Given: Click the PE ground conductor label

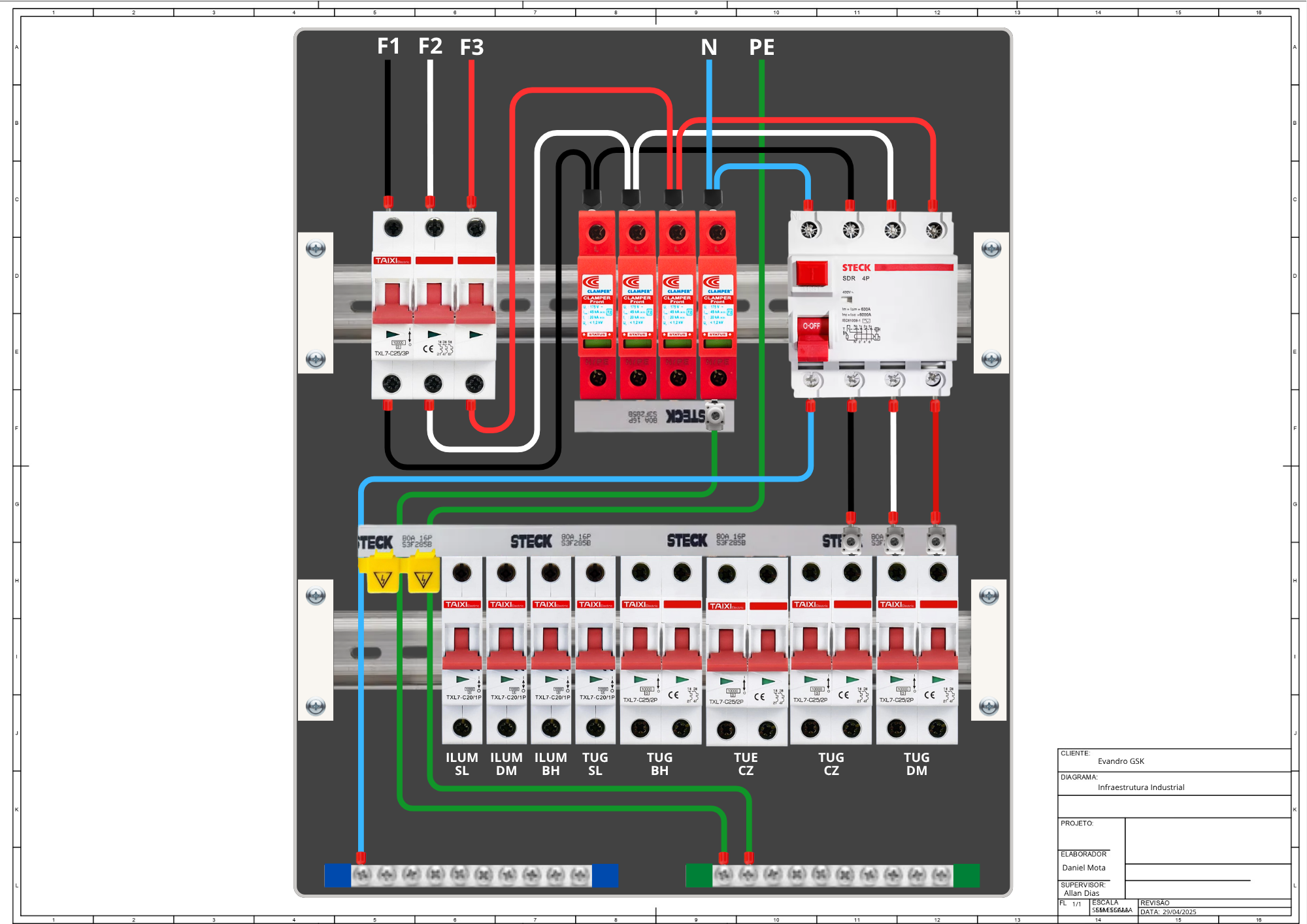Looking at the screenshot, I should [x=761, y=48].
